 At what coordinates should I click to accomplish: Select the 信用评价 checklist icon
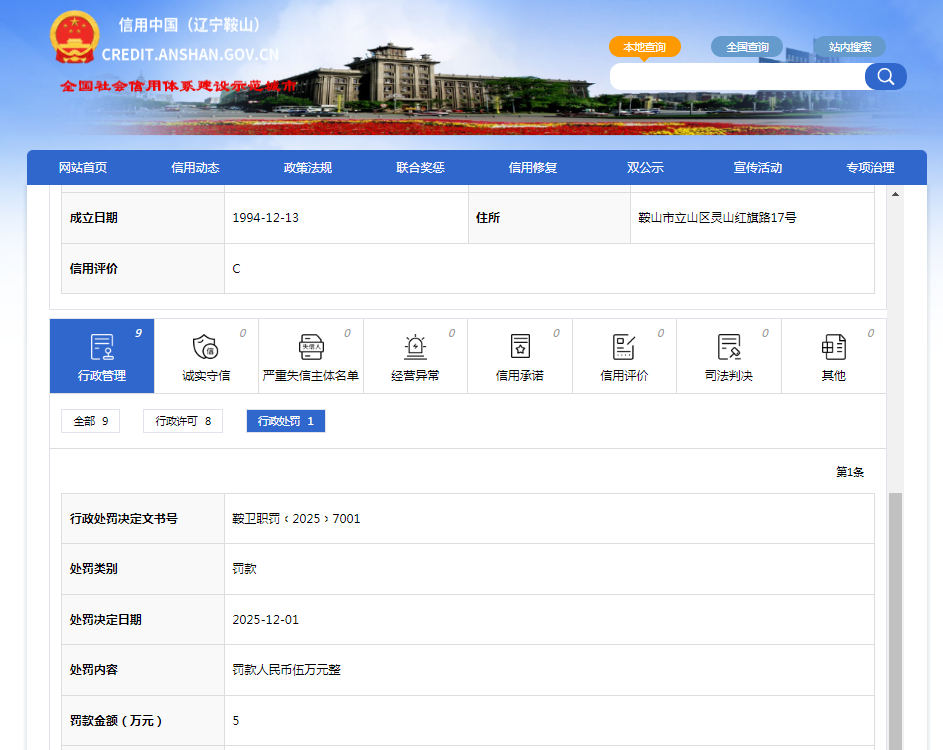[x=624, y=347]
